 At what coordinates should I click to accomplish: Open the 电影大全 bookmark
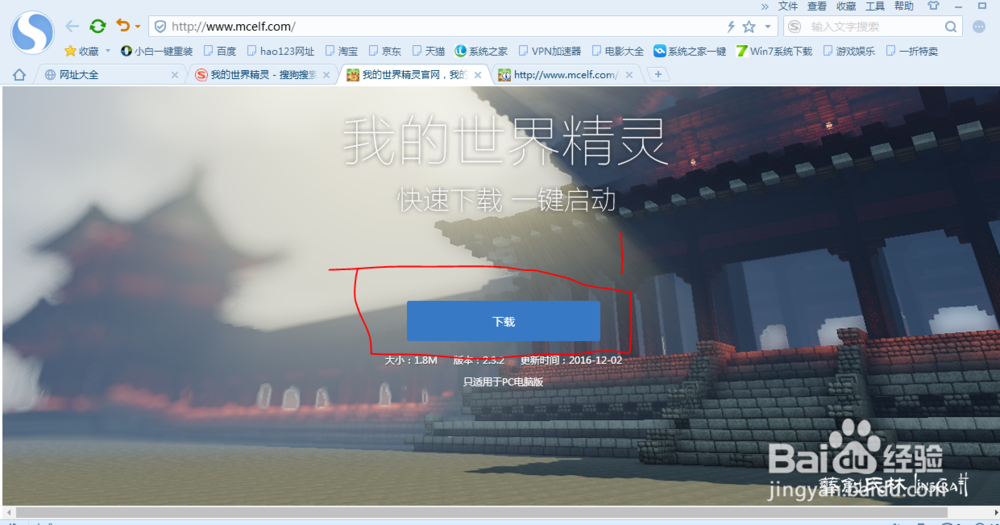[x=617, y=51]
